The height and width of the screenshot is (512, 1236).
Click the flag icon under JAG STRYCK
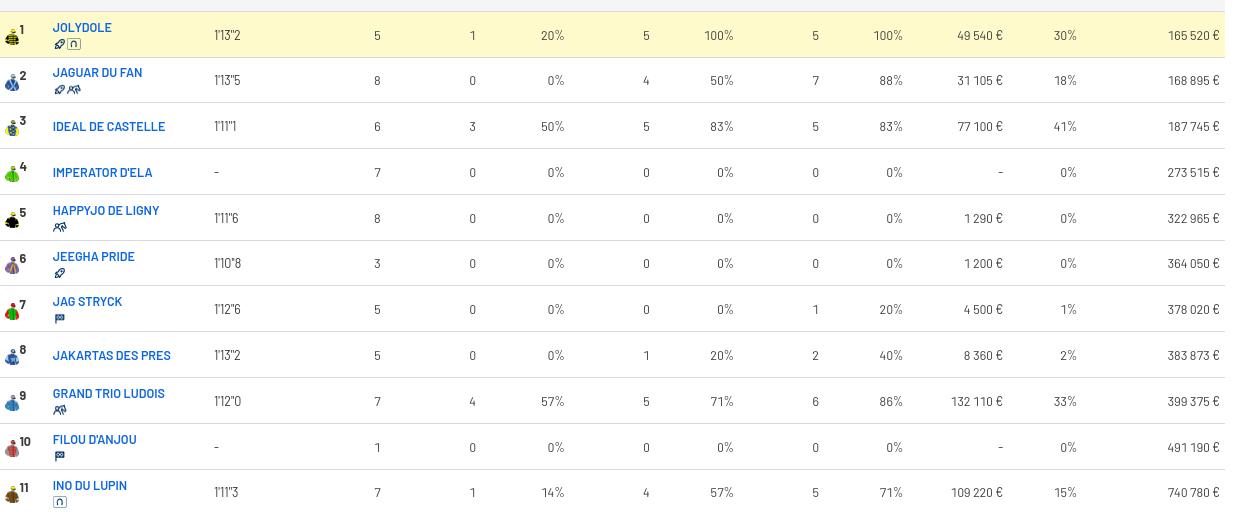59,319
